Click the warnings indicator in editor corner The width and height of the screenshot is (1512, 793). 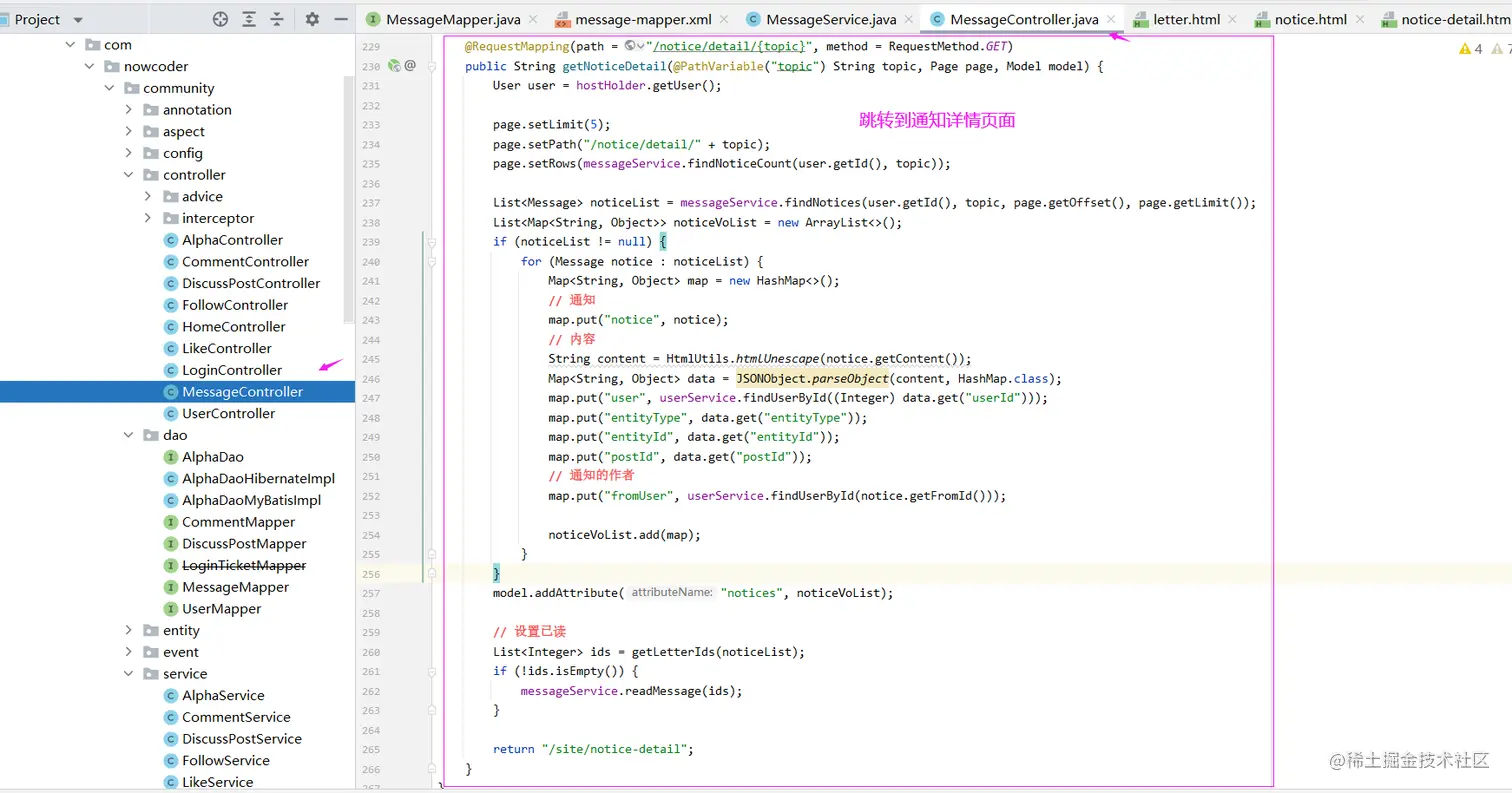coord(1471,48)
